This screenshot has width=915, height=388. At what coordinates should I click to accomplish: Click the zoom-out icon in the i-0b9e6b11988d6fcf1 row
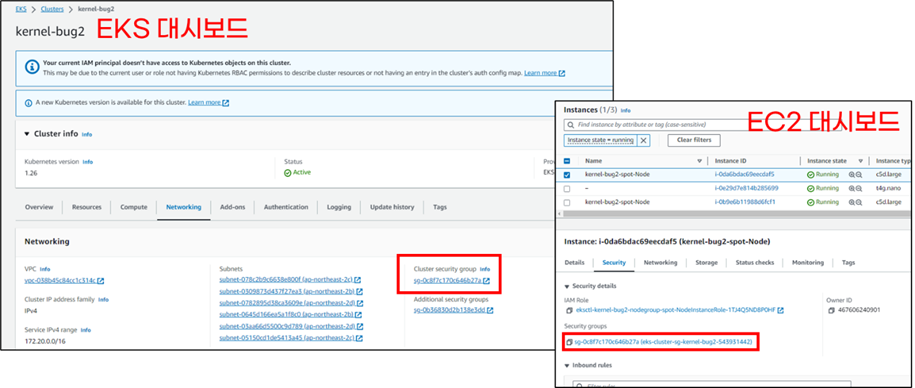pyautogui.click(x=859, y=202)
